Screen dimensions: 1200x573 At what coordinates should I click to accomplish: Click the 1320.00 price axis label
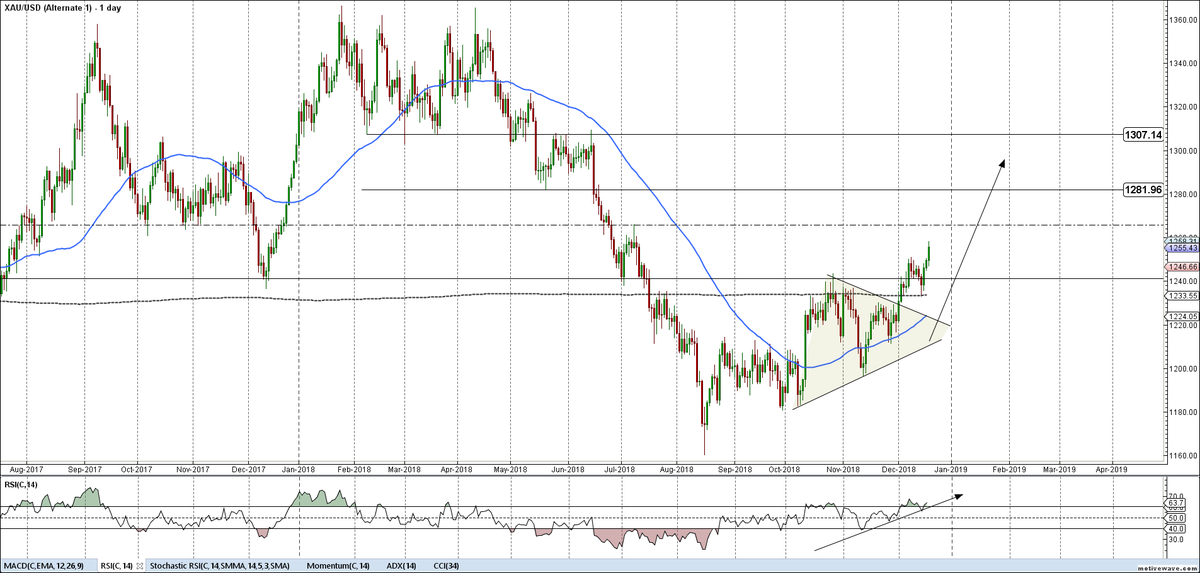point(1181,106)
